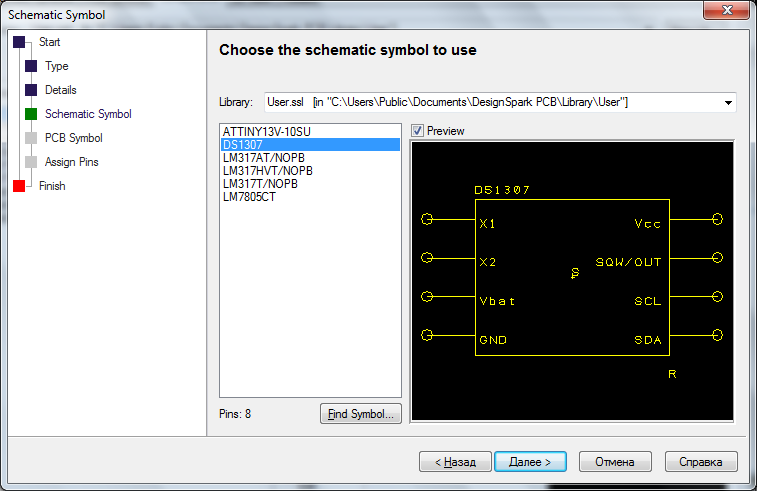Go to the Finish wizard step label
This screenshot has height=491, width=757.
(x=52, y=186)
